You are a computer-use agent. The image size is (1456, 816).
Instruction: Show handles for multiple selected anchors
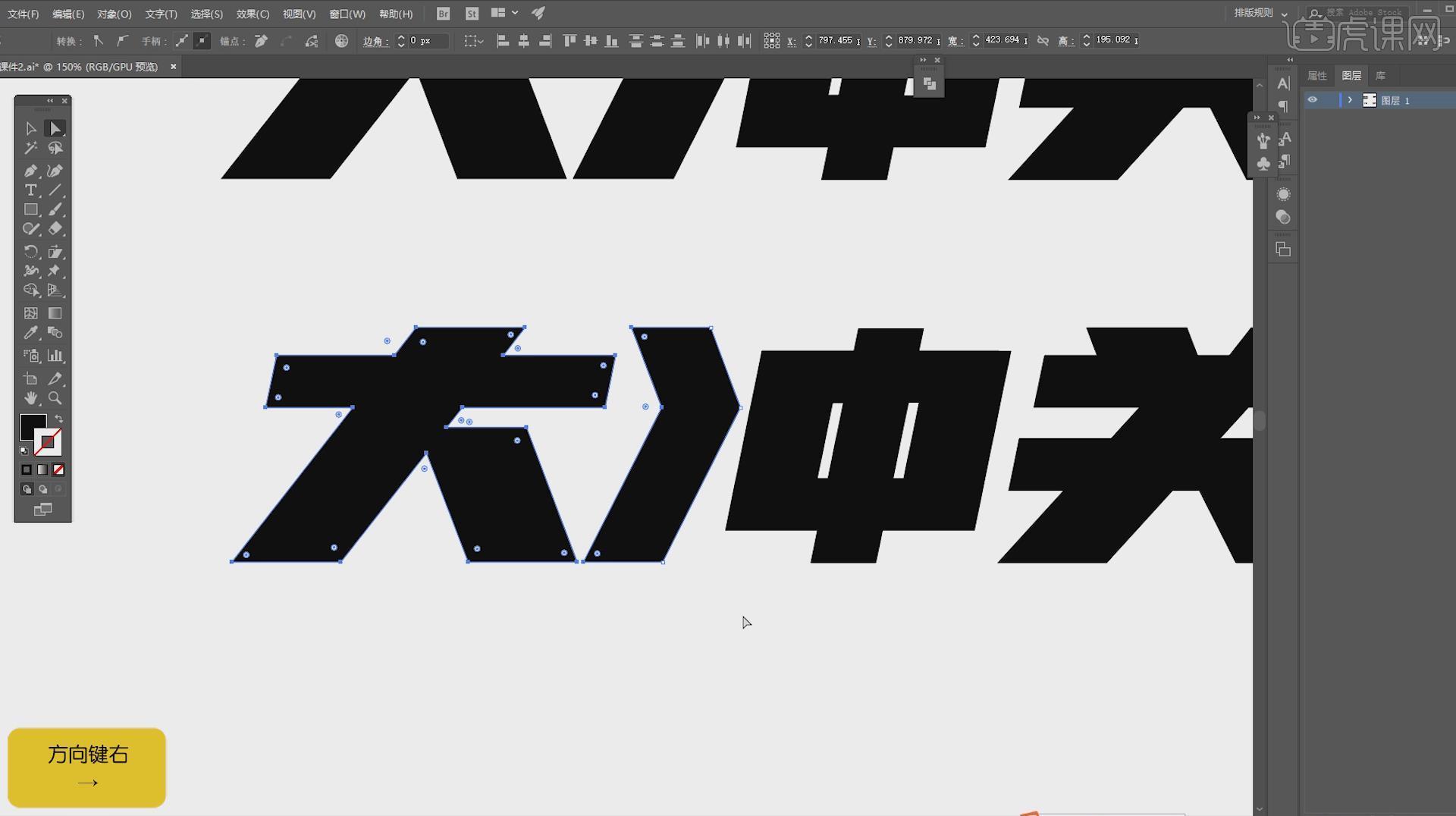coord(181,41)
